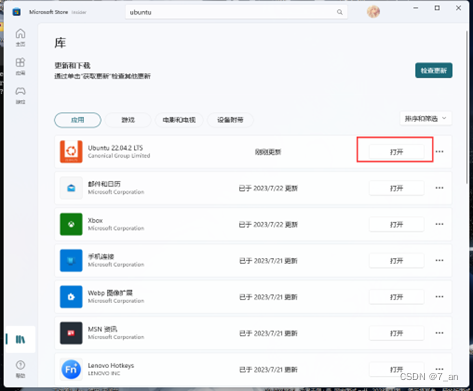Image resolution: width=473 pixels, height=391 pixels.
Task: Open Ubuntu 22.04.2 LTS with 打开 button
Action: point(396,152)
